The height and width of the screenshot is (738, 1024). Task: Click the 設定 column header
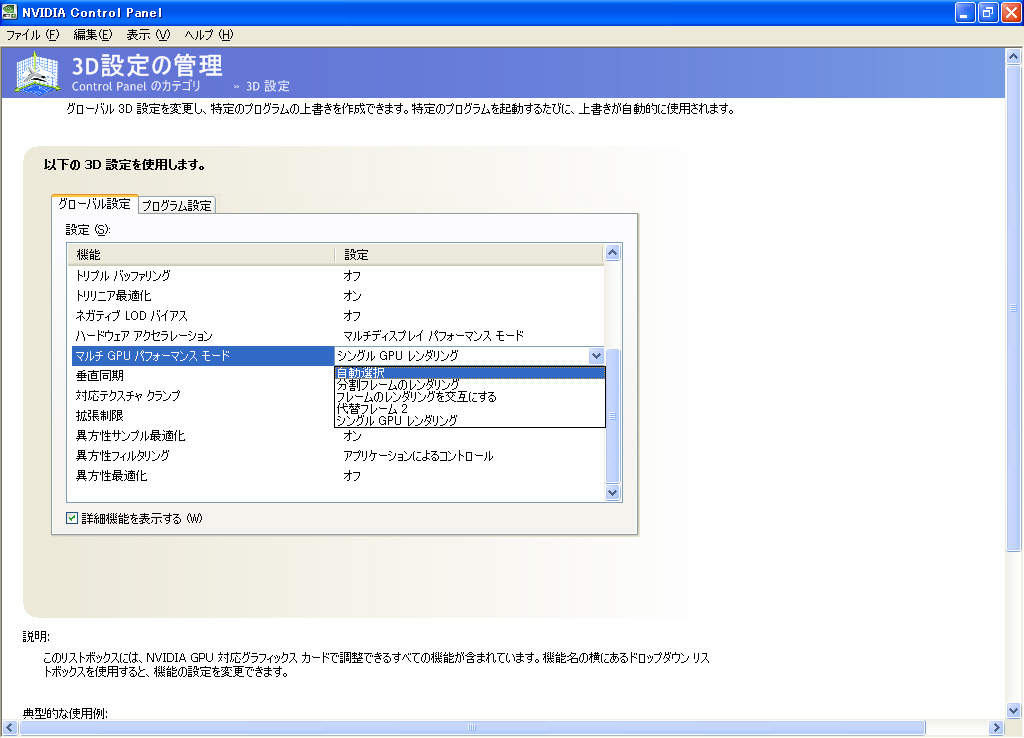coord(469,254)
